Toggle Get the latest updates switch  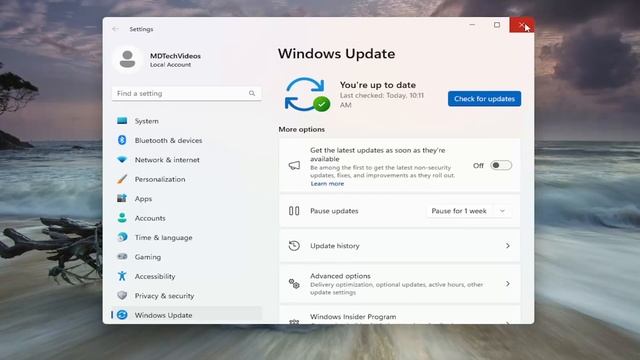[x=501, y=165]
